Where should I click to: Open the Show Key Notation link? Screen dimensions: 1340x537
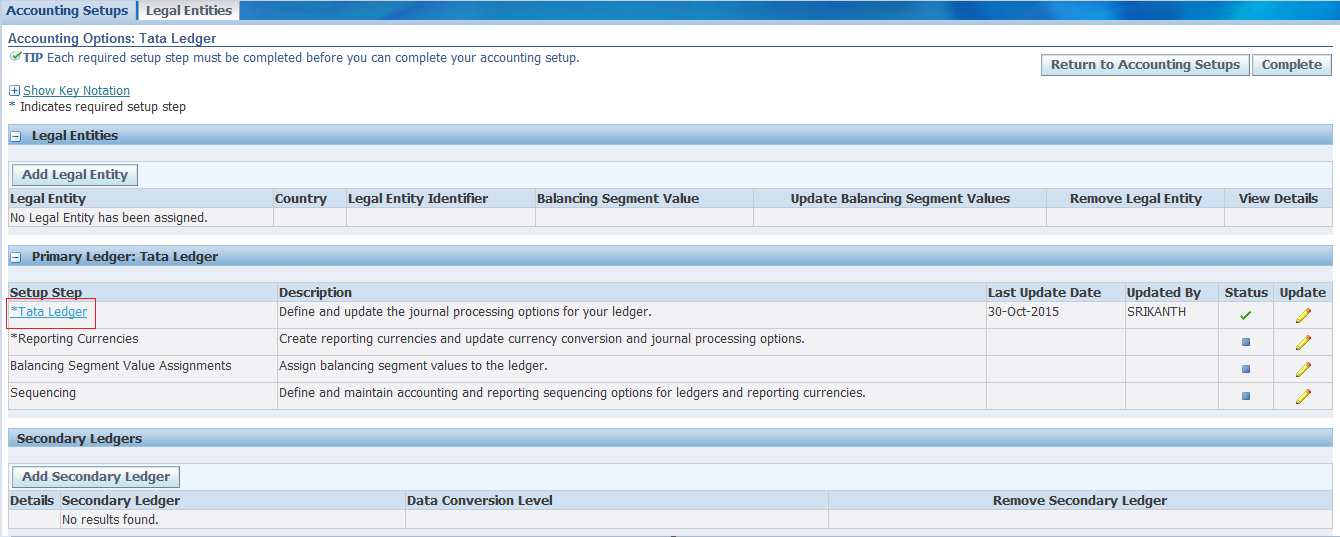pos(76,91)
